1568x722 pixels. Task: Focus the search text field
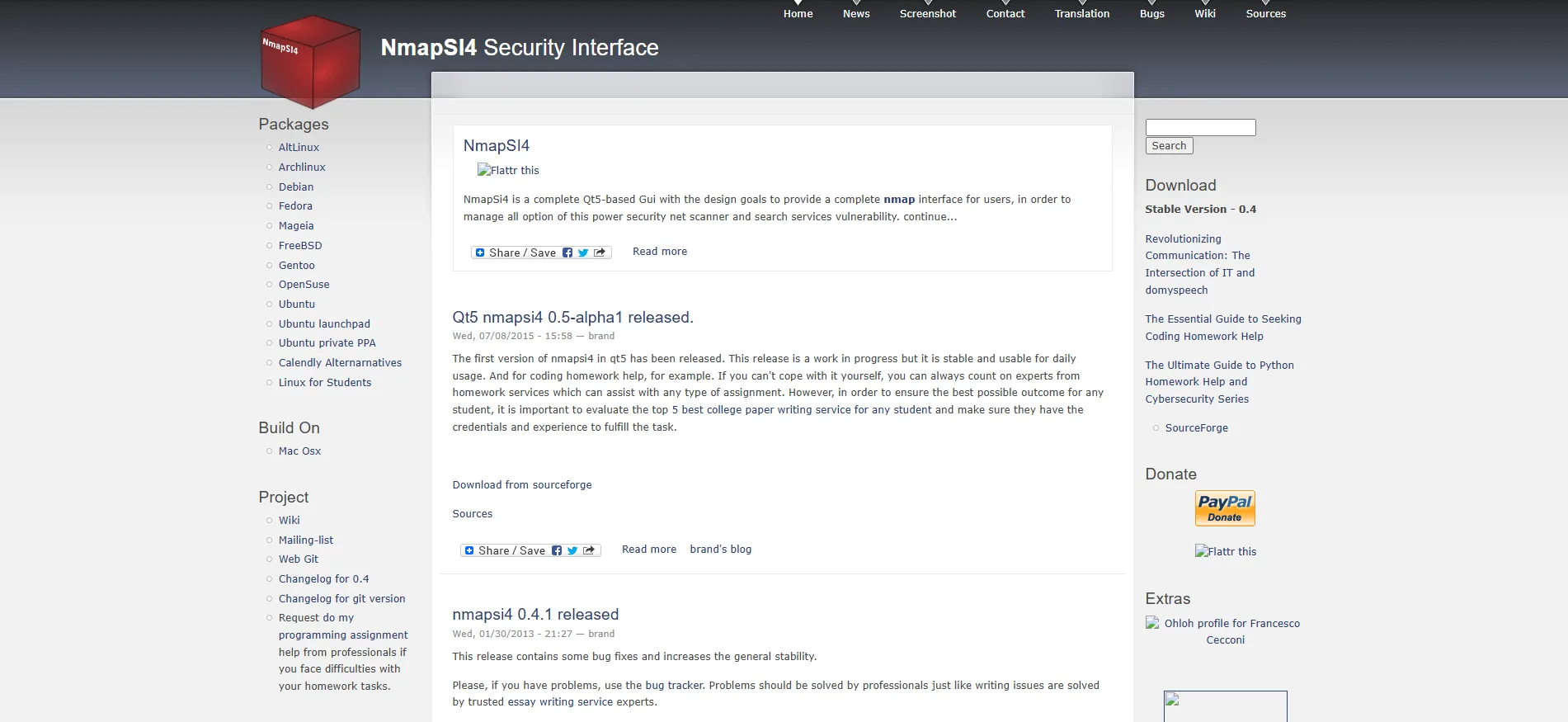1200,127
